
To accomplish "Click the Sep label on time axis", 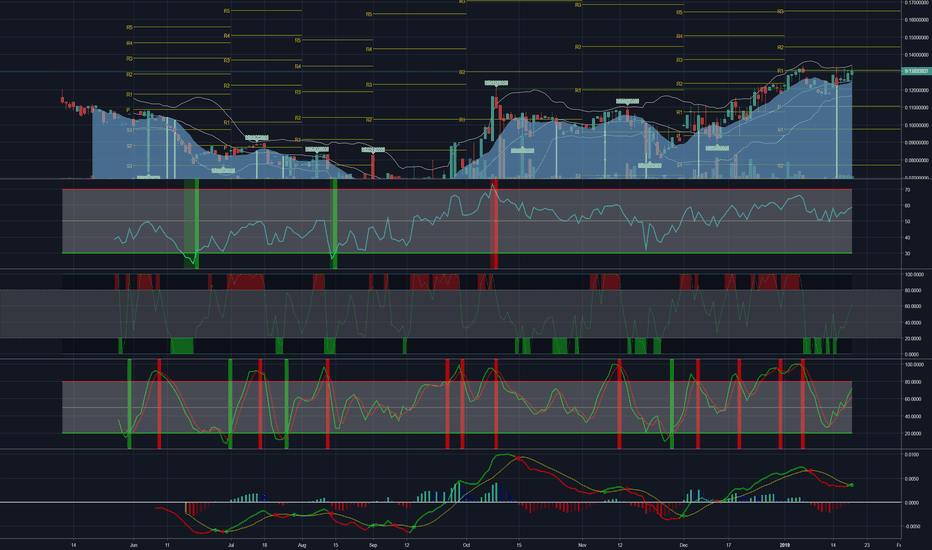I will pyautogui.click(x=373, y=545).
